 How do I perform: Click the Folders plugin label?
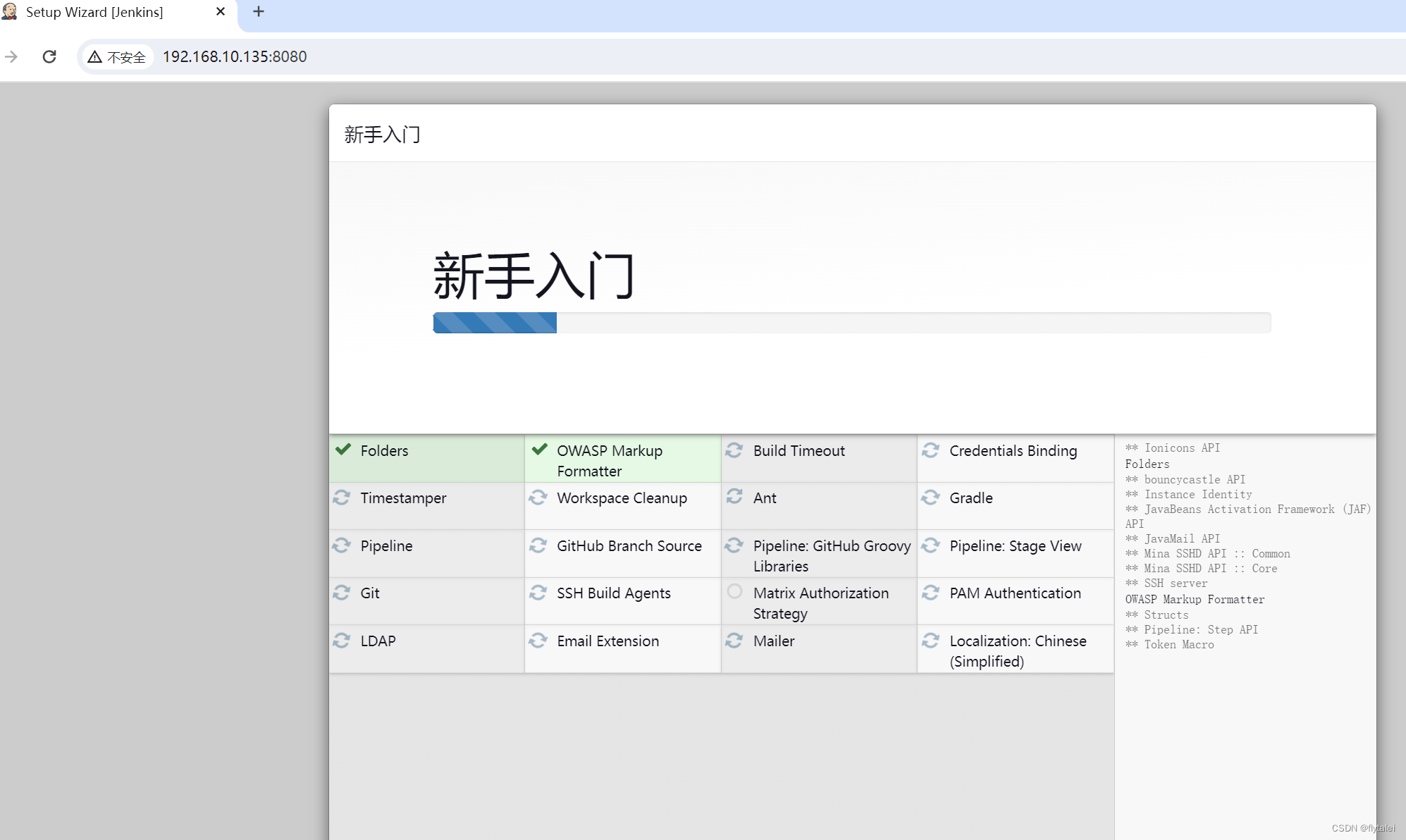[384, 451]
